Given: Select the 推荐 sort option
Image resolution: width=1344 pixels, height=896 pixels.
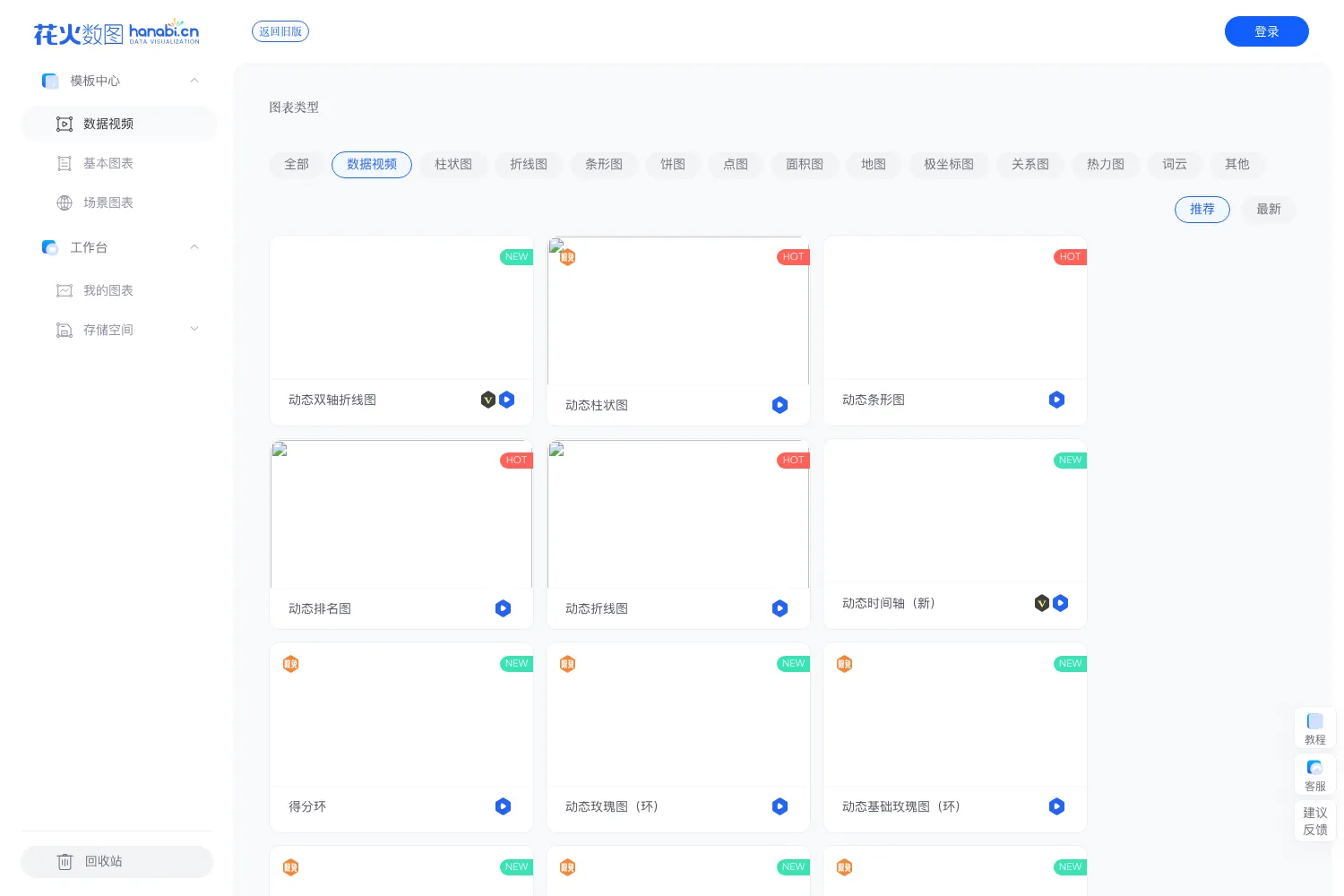Looking at the screenshot, I should [1202, 210].
